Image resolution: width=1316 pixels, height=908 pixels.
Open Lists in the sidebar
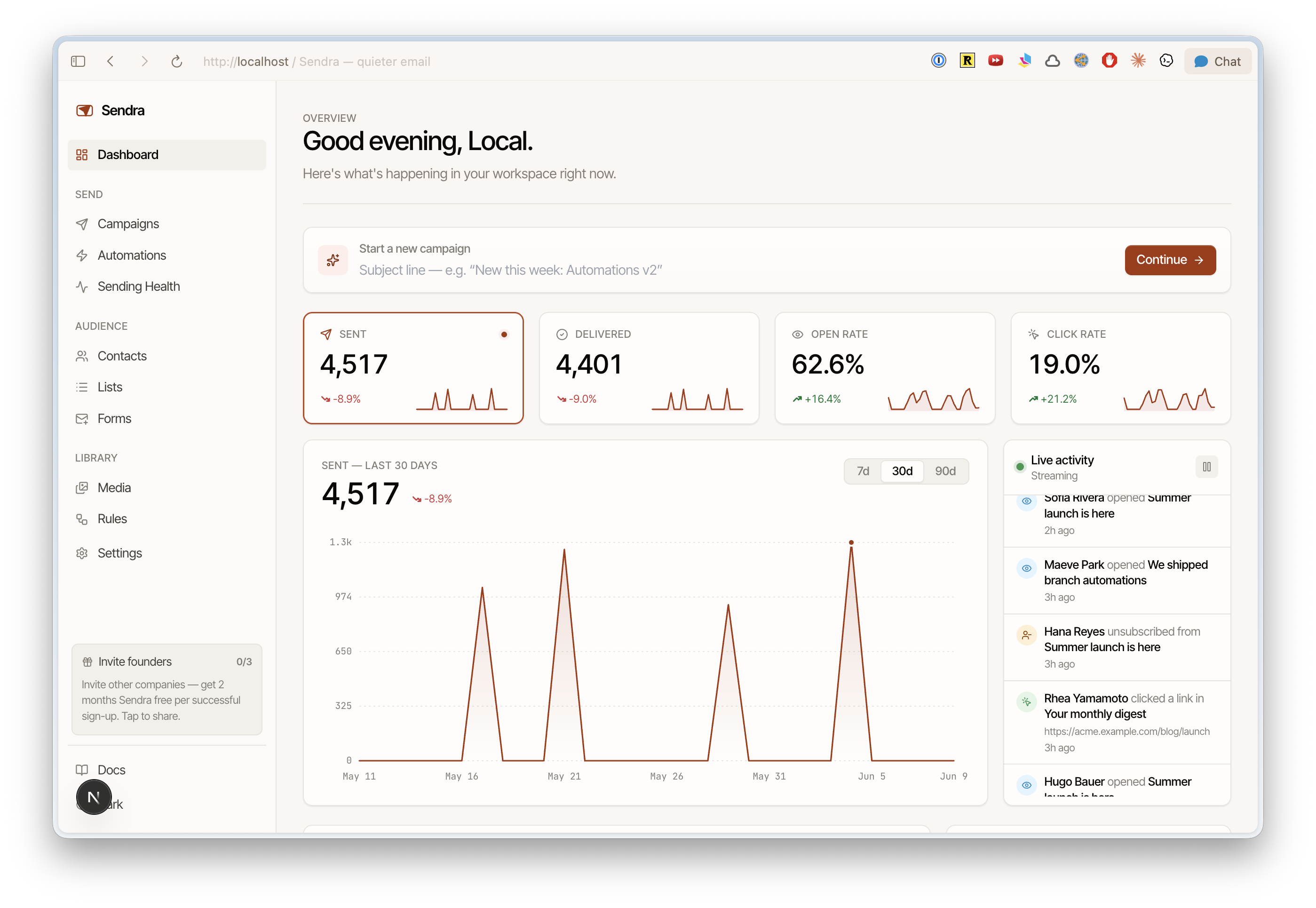[x=166, y=388]
